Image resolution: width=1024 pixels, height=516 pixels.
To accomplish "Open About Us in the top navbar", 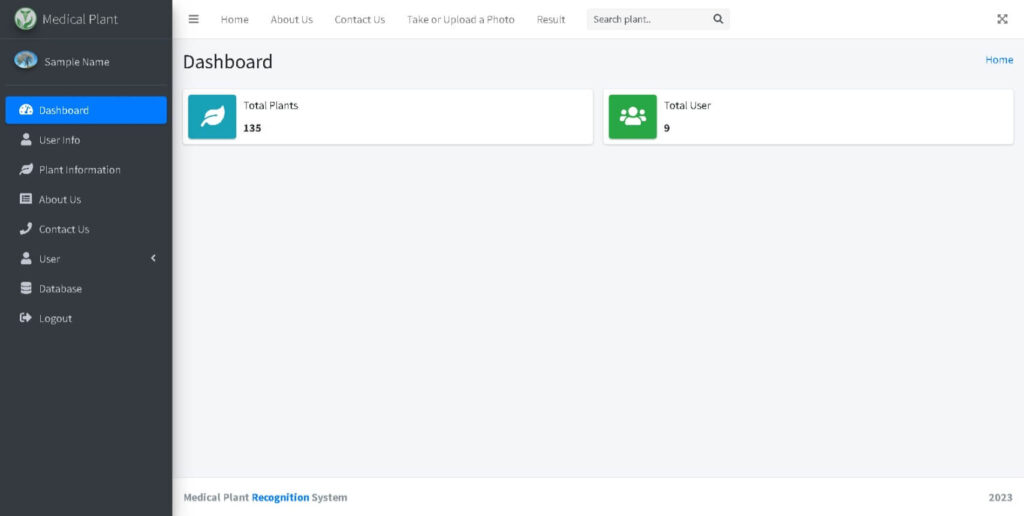I will (291, 20).
